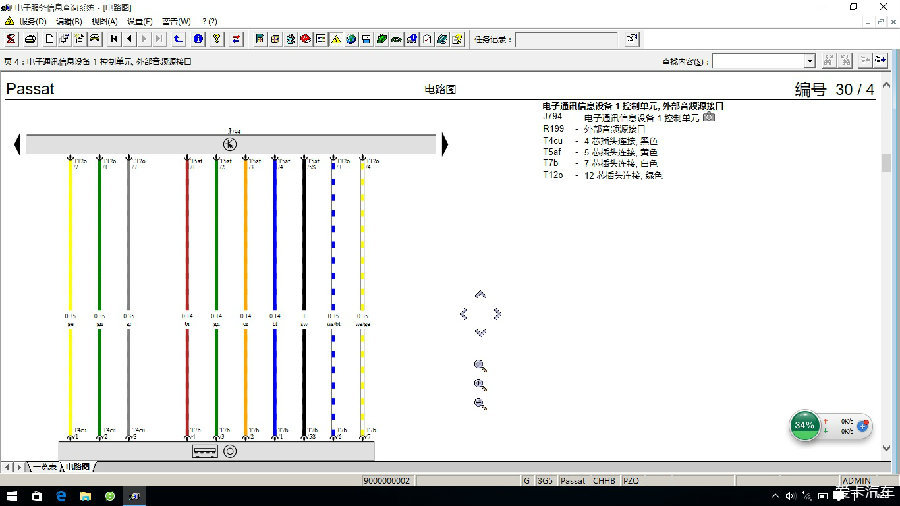Image resolution: width=900 pixels, height=506 pixels.
Task: Open the Windows Start menu
Action: pos(11,496)
